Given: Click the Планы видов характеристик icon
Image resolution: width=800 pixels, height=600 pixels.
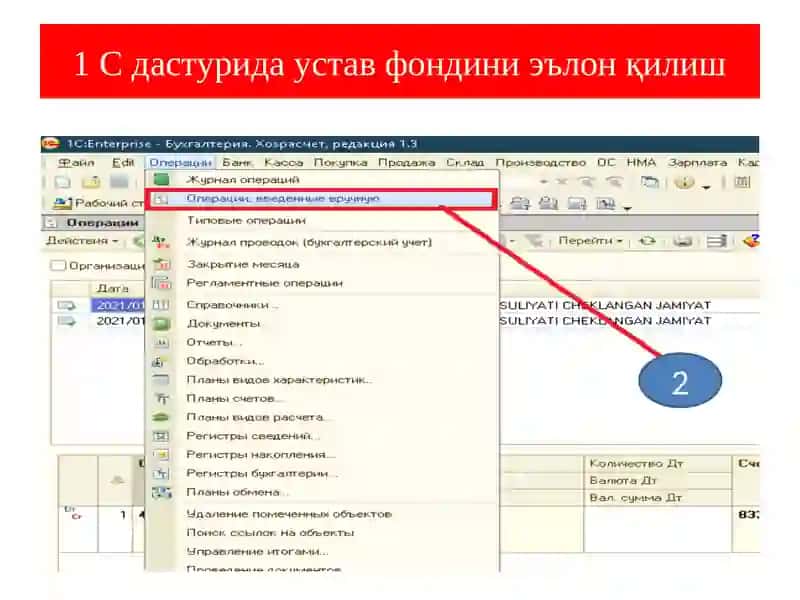Looking at the screenshot, I should 161,380.
